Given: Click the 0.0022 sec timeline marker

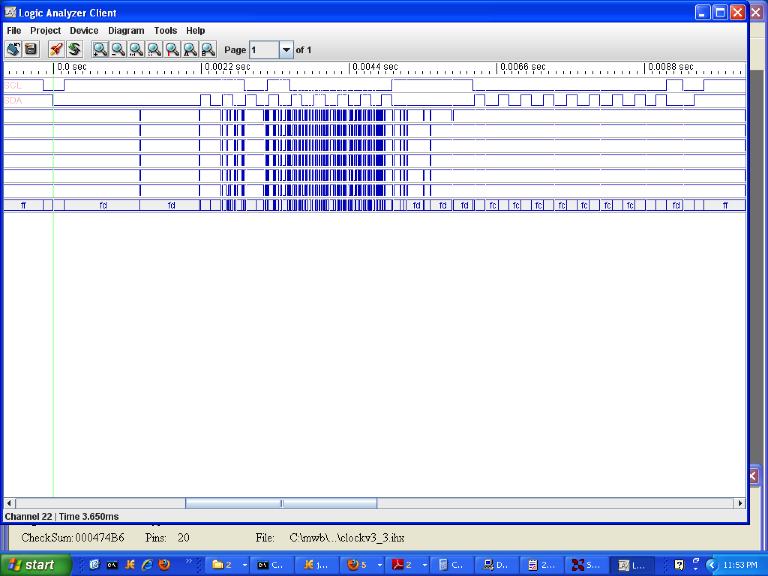Looking at the screenshot, I should [227, 67].
